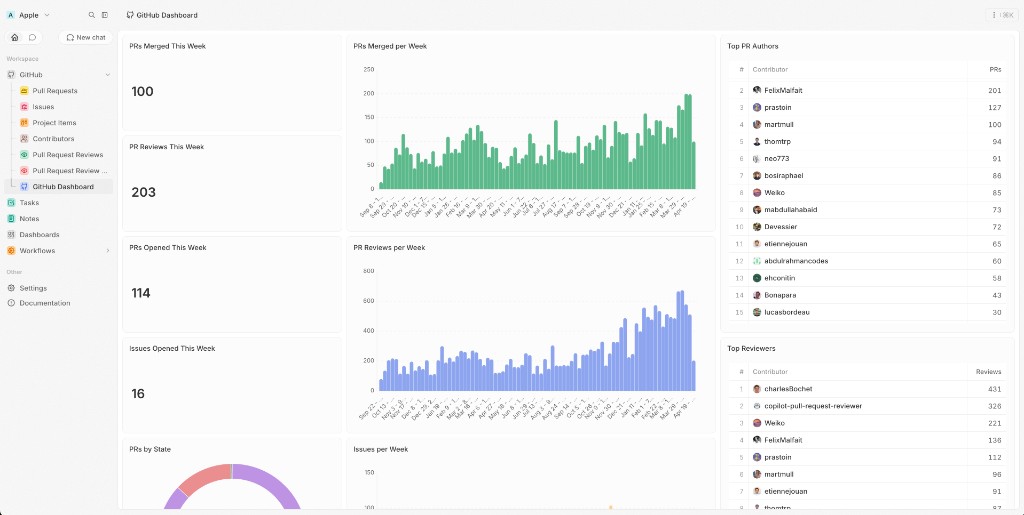The height and width of the screenshot is (515, 1024).
Task: Click the Contributors people icon
Action: coord(24,139)
